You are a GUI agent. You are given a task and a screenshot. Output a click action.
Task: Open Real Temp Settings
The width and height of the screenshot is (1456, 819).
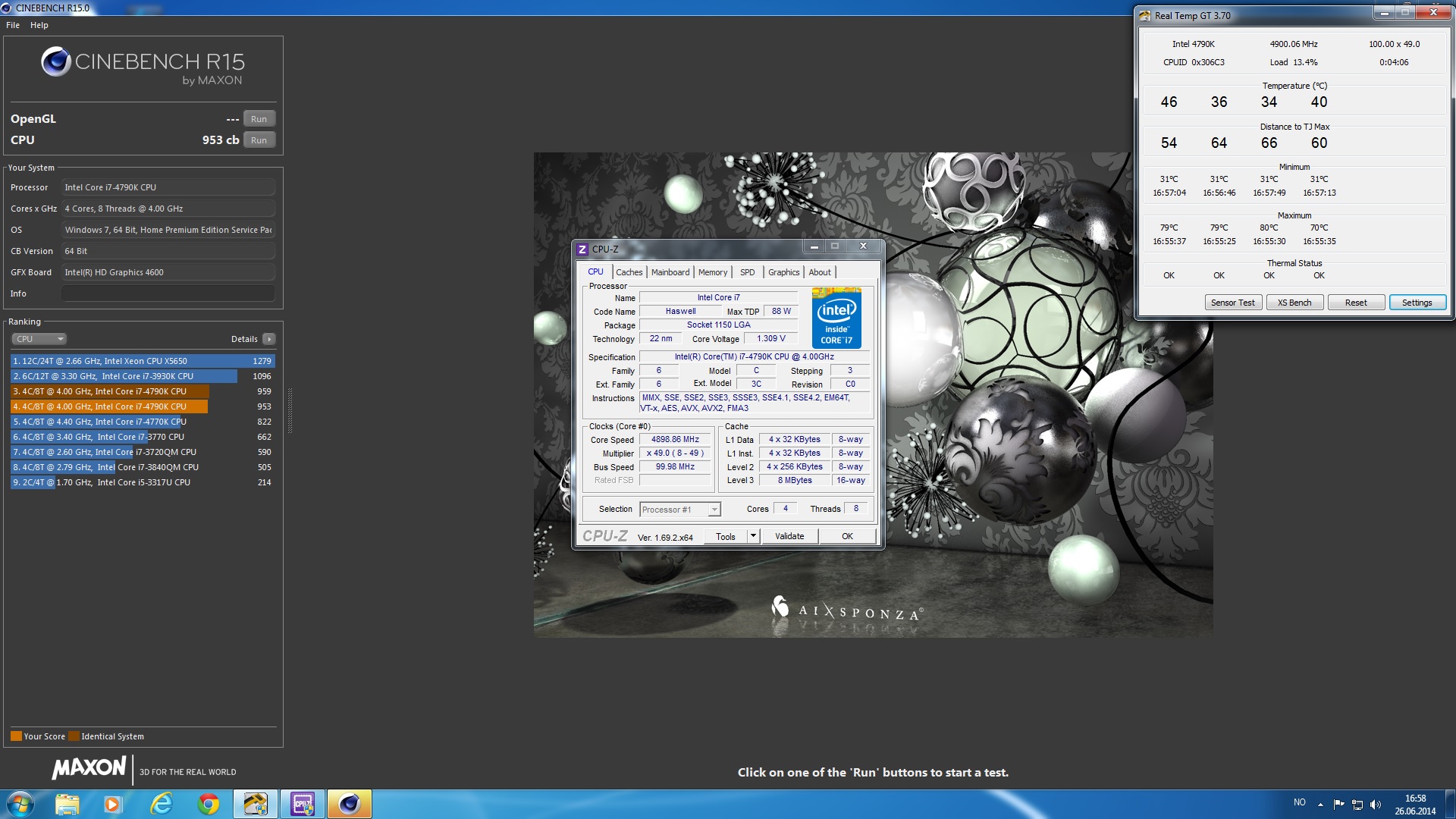1417,303
